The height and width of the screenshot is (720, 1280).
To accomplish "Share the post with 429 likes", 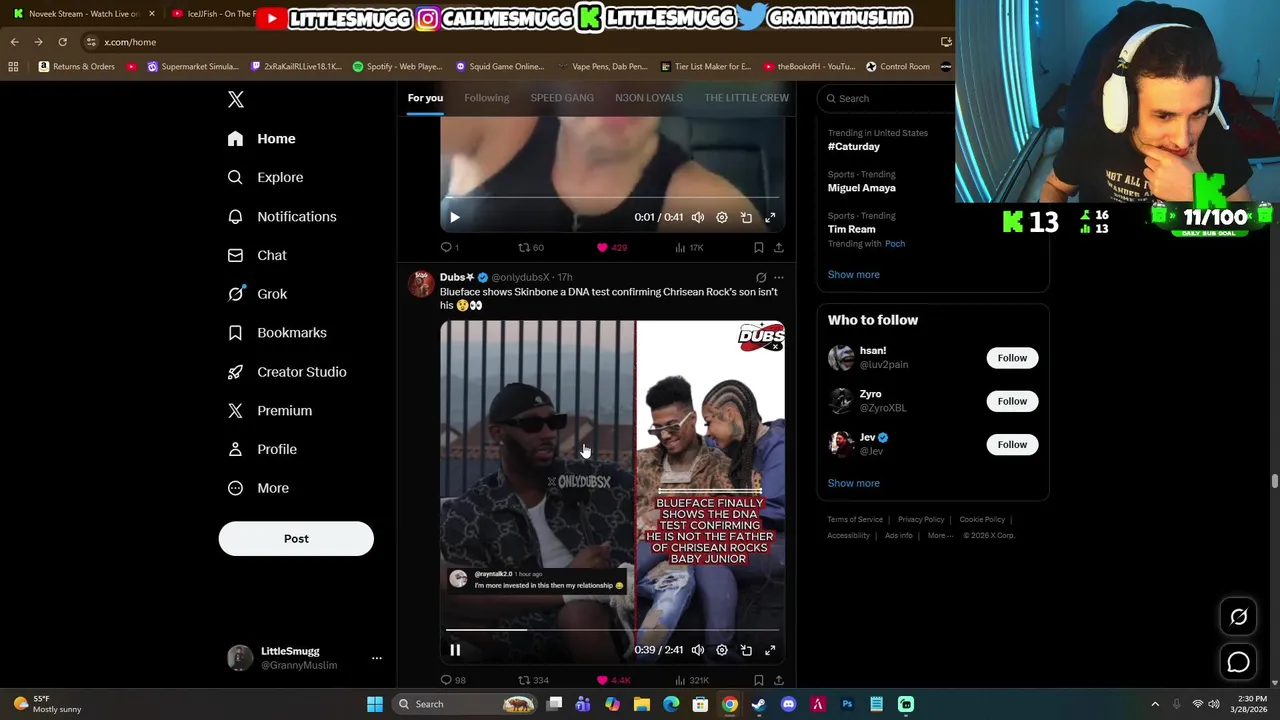I will (x=779, y=247).
